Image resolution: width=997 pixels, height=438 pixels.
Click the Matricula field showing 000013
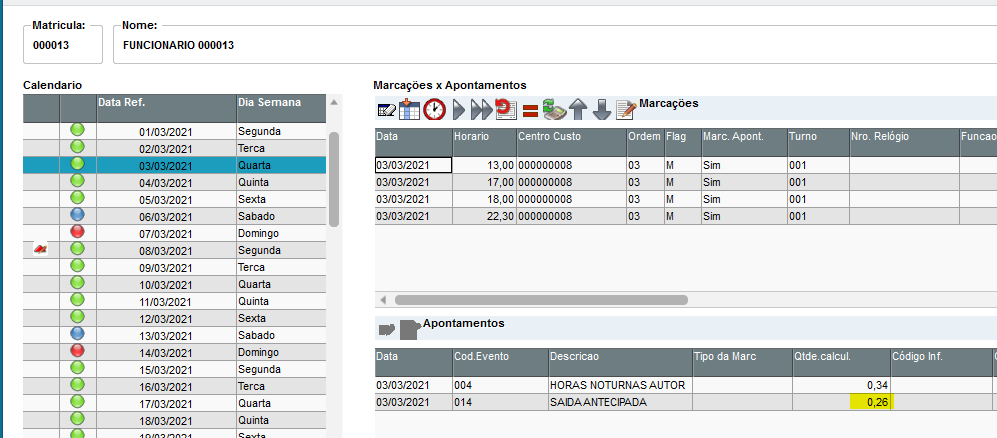click(62, 45)
